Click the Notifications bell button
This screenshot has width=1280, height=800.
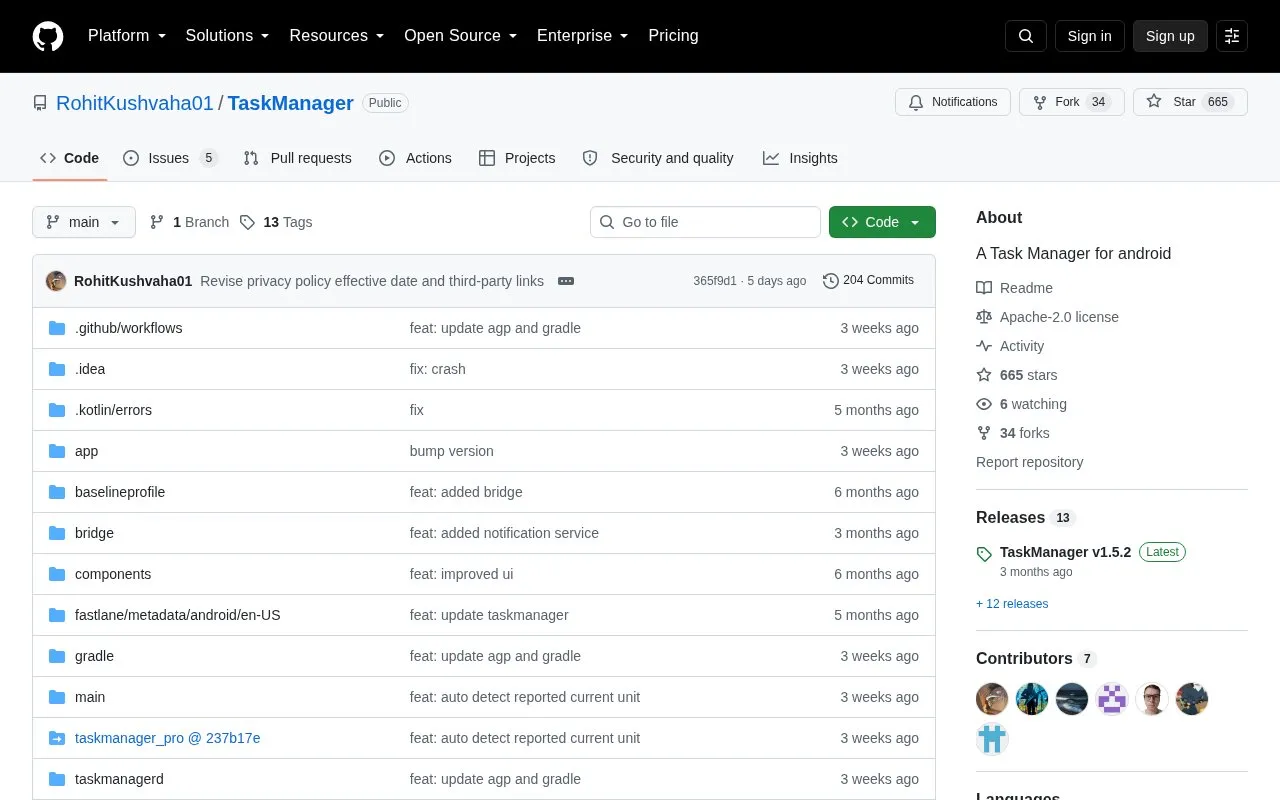(953, 102)
